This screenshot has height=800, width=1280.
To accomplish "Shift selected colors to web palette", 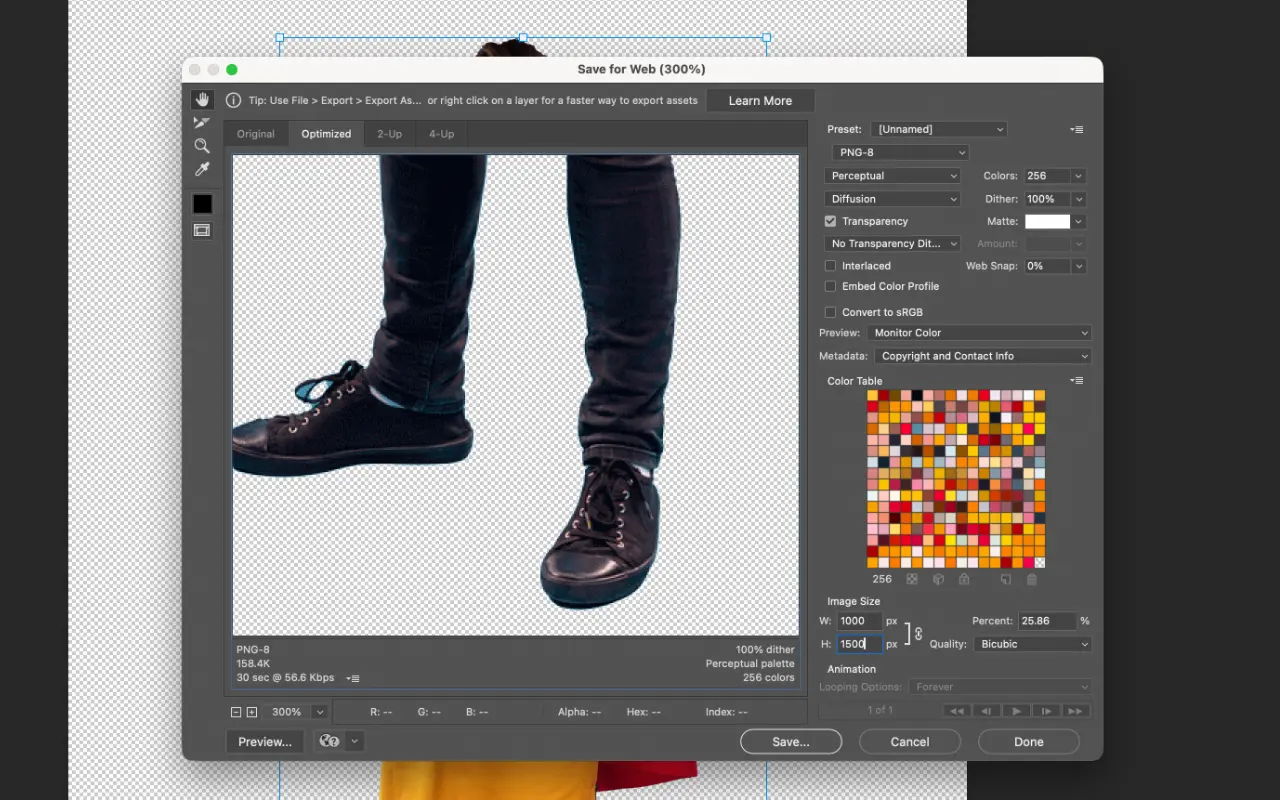I will click(939, 579).
